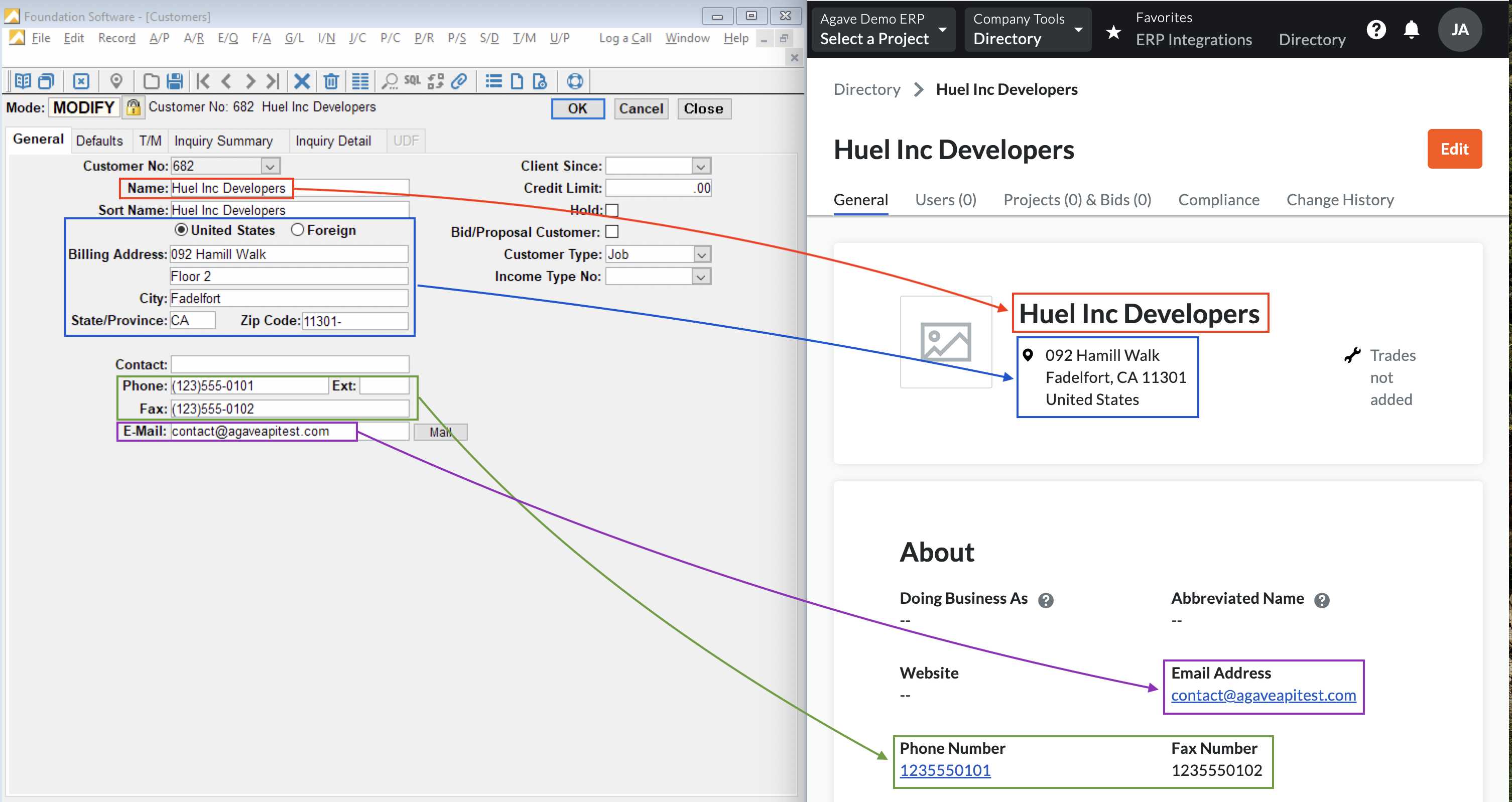Click the map pin toolbar icon
1512x802 pixels.
click(116, 81)
